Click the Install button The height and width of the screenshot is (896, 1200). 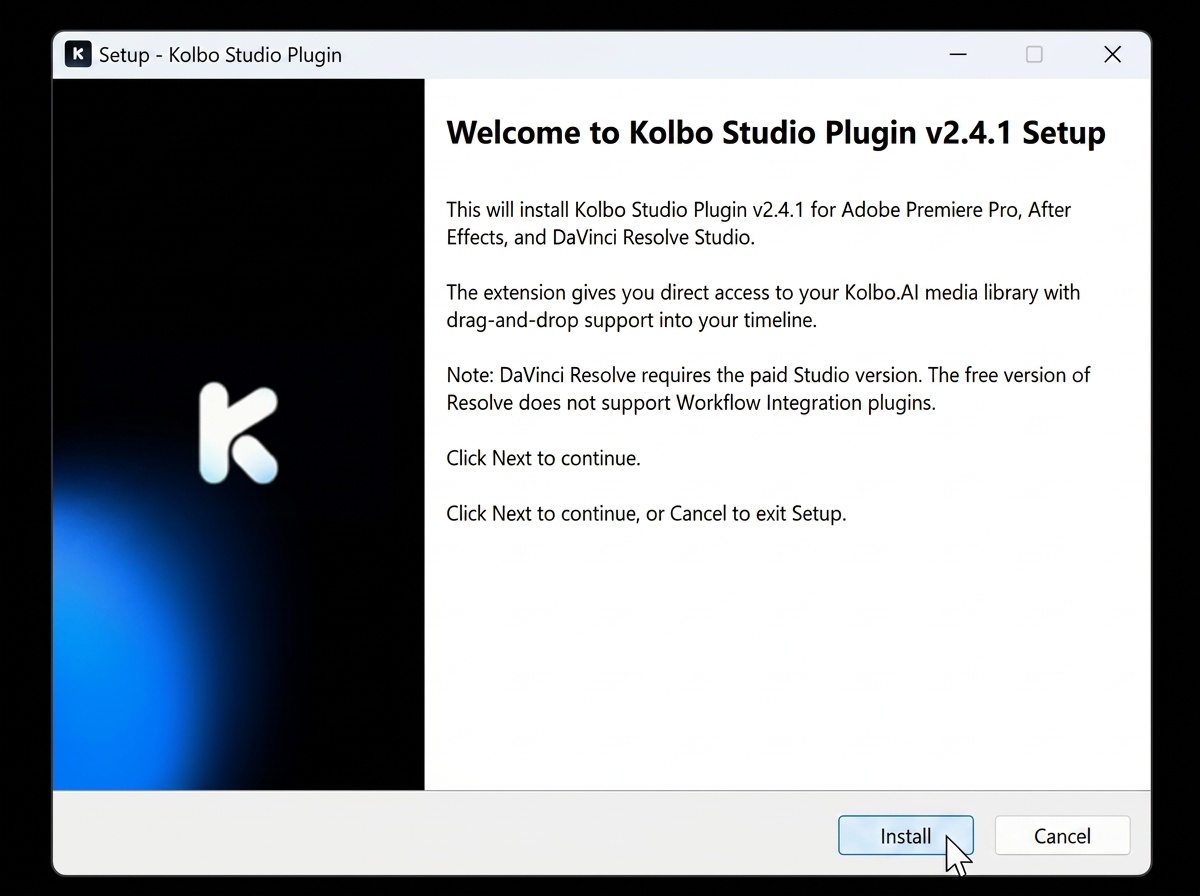(x=905, y=836)
